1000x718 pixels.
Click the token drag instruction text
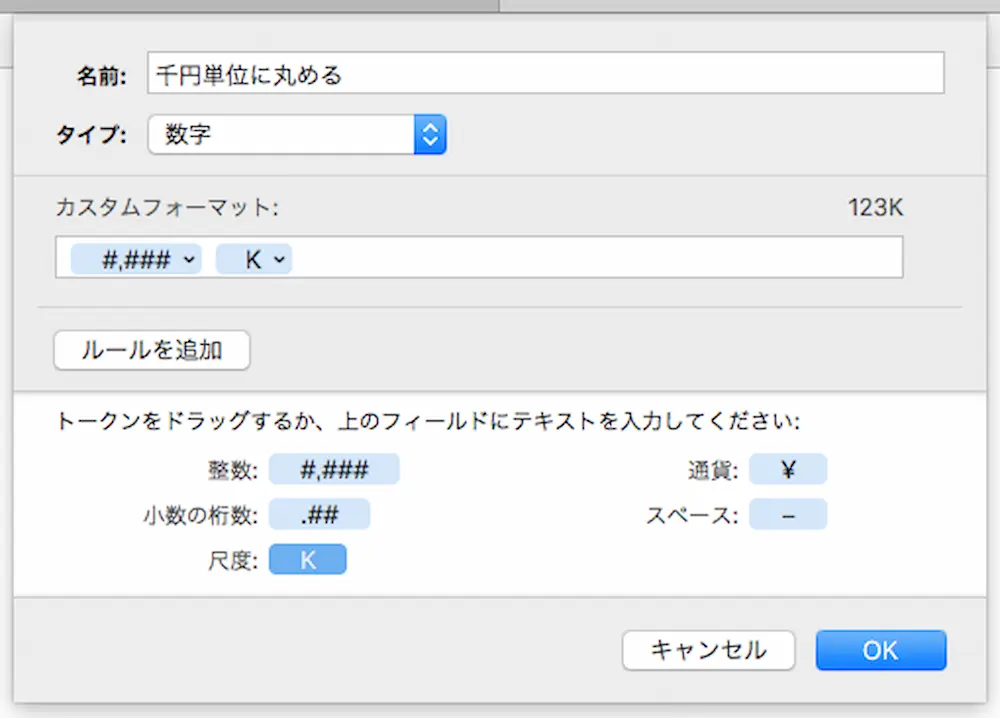(428, 421)
